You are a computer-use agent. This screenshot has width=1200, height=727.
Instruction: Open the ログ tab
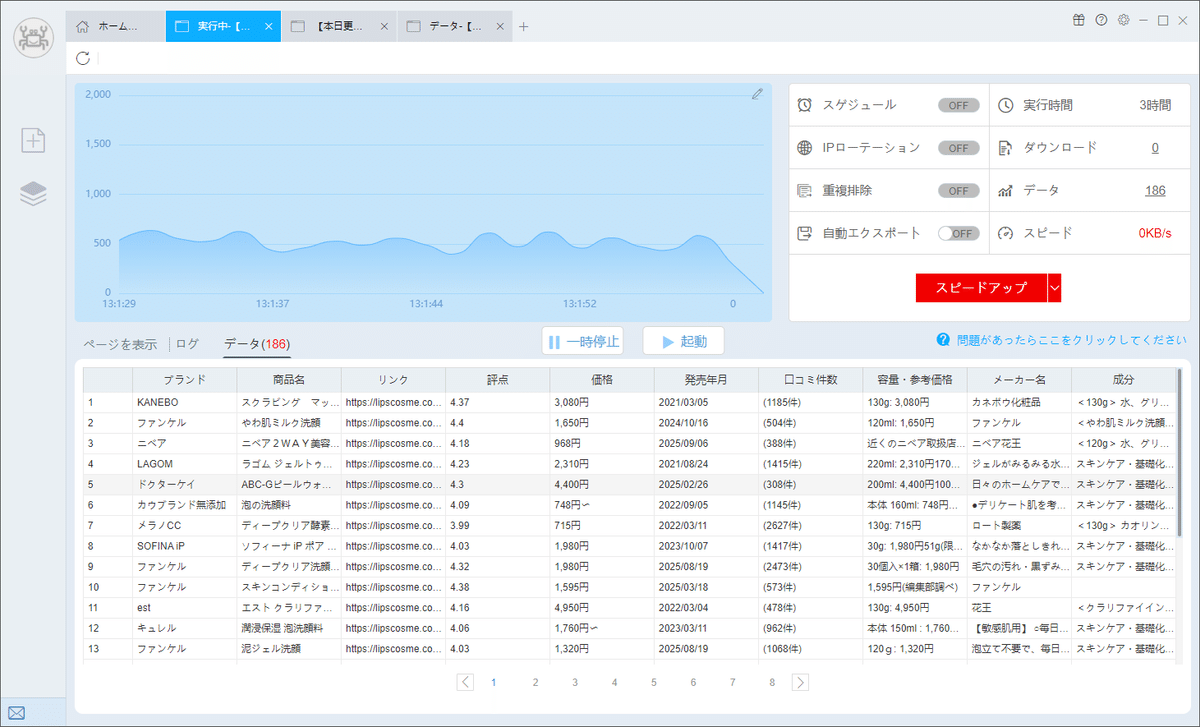click(187, 344)
